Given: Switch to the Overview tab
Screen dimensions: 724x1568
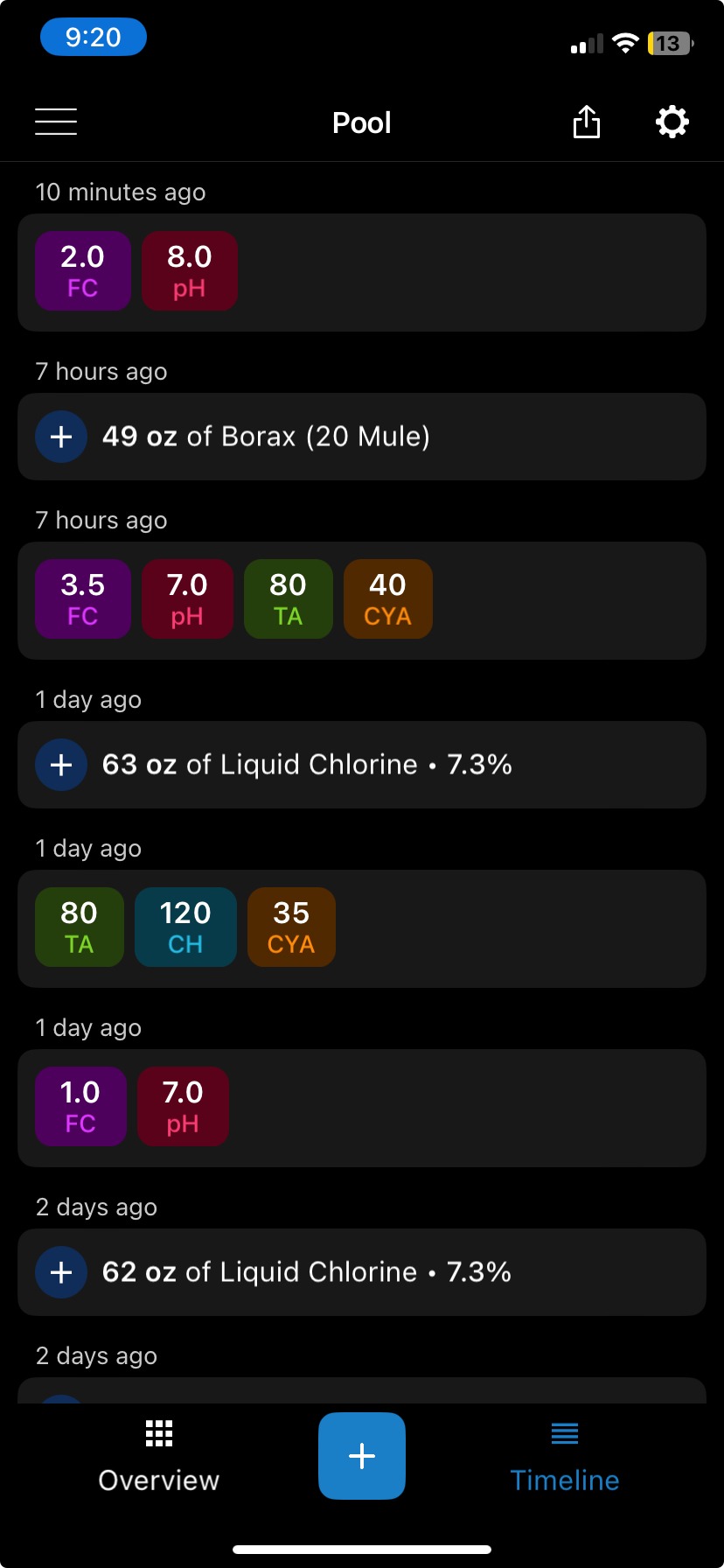Looking at the screenshot, I should click(x=159, y=1456).
